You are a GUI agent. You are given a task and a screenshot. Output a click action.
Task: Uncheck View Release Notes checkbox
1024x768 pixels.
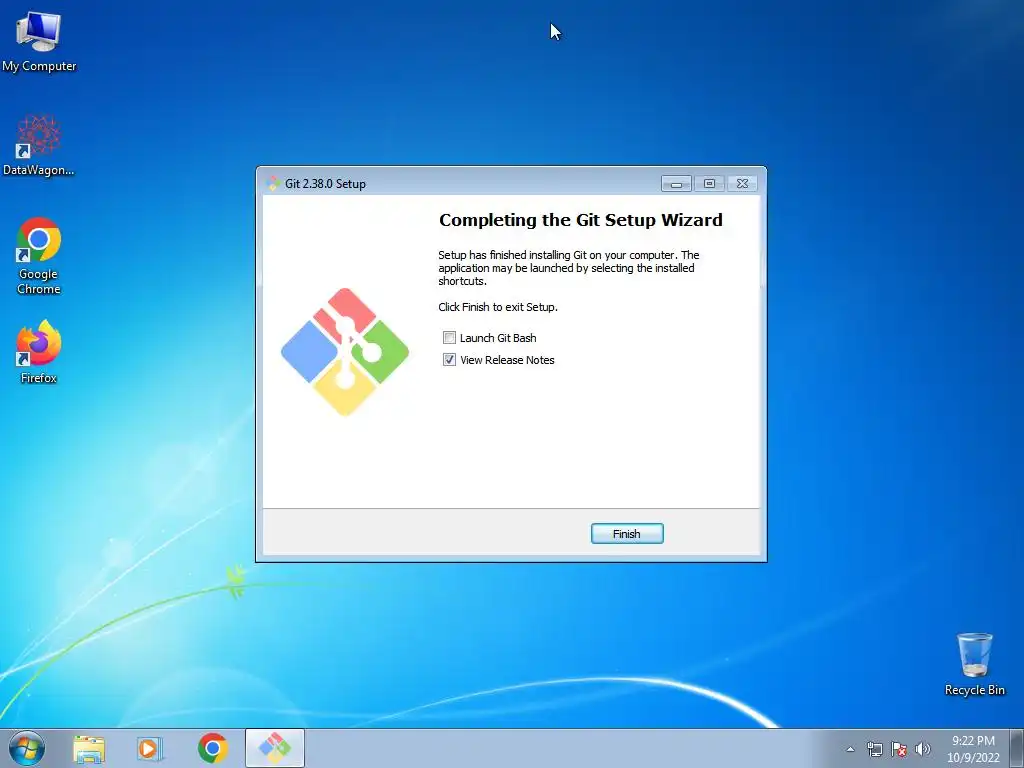[x=449, y=360]
